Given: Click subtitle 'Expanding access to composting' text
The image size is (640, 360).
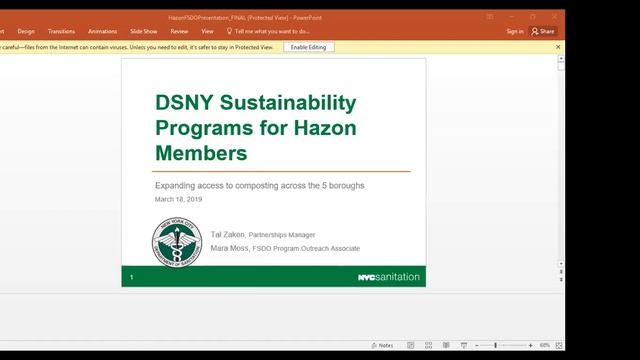Looking at the screenshot, I should click(x=260, y=185).
